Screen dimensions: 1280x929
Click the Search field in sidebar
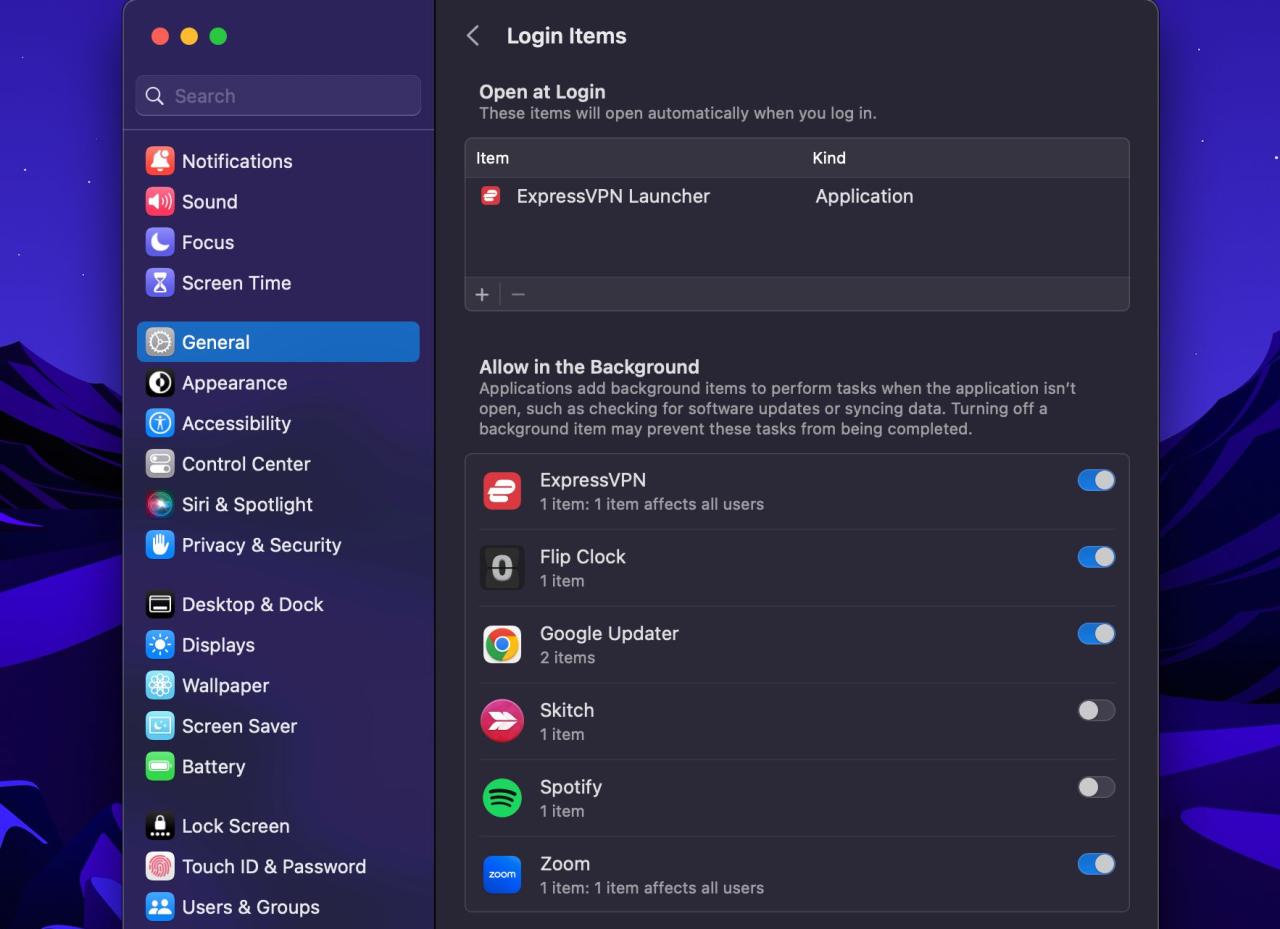[x=278, y=96]
